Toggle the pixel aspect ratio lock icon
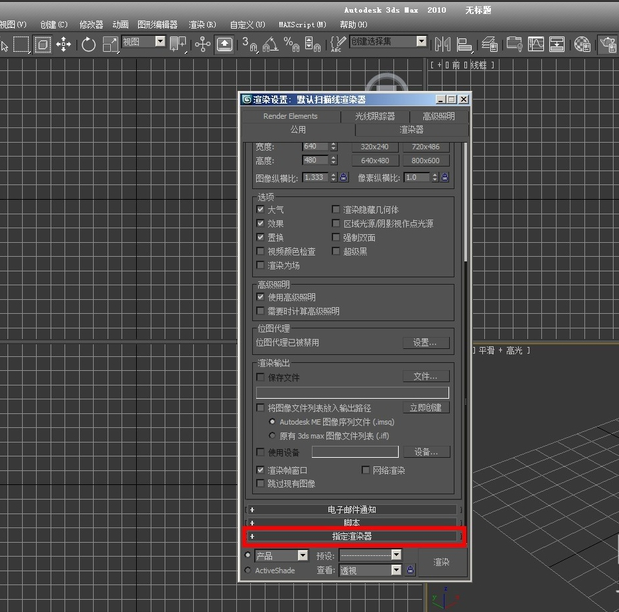The image size is (619, 612). pos(445,177)
